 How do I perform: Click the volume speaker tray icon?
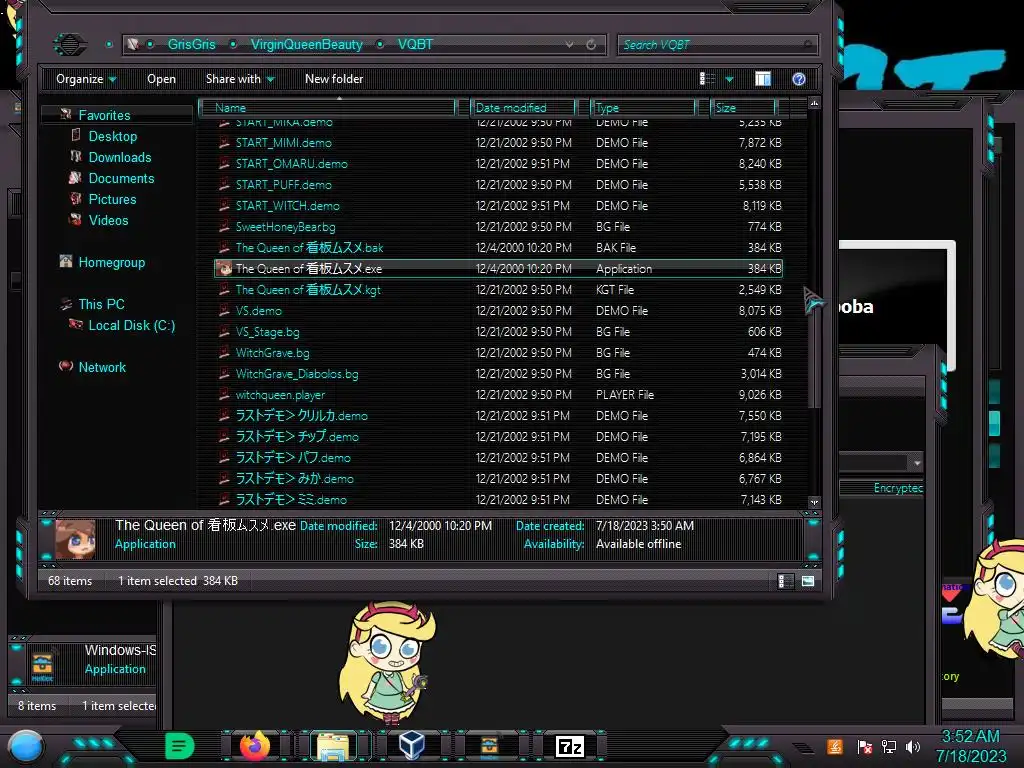click(912, 747)
